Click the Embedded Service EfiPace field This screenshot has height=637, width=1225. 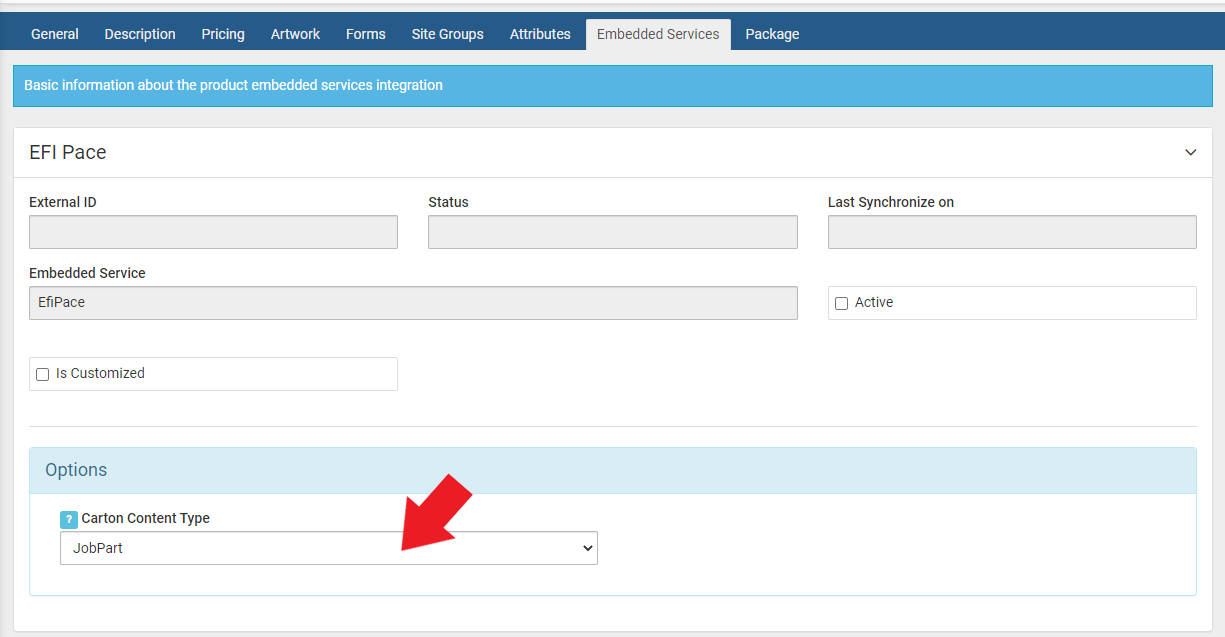[413, 303]
